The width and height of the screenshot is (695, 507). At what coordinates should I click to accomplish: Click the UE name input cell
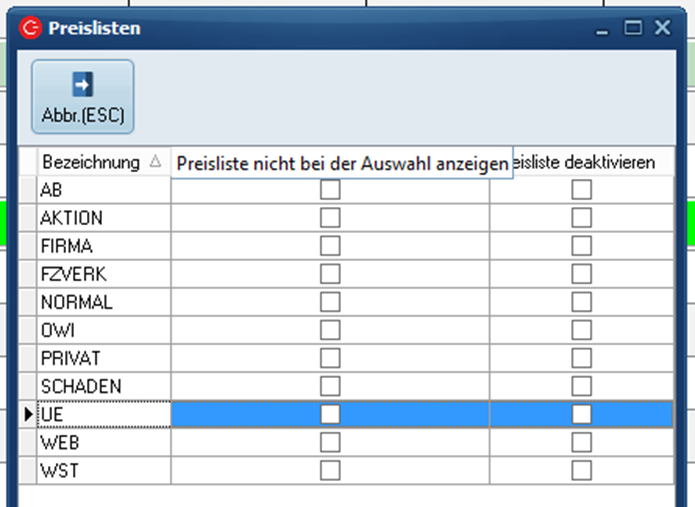click(x=100, y=414)
